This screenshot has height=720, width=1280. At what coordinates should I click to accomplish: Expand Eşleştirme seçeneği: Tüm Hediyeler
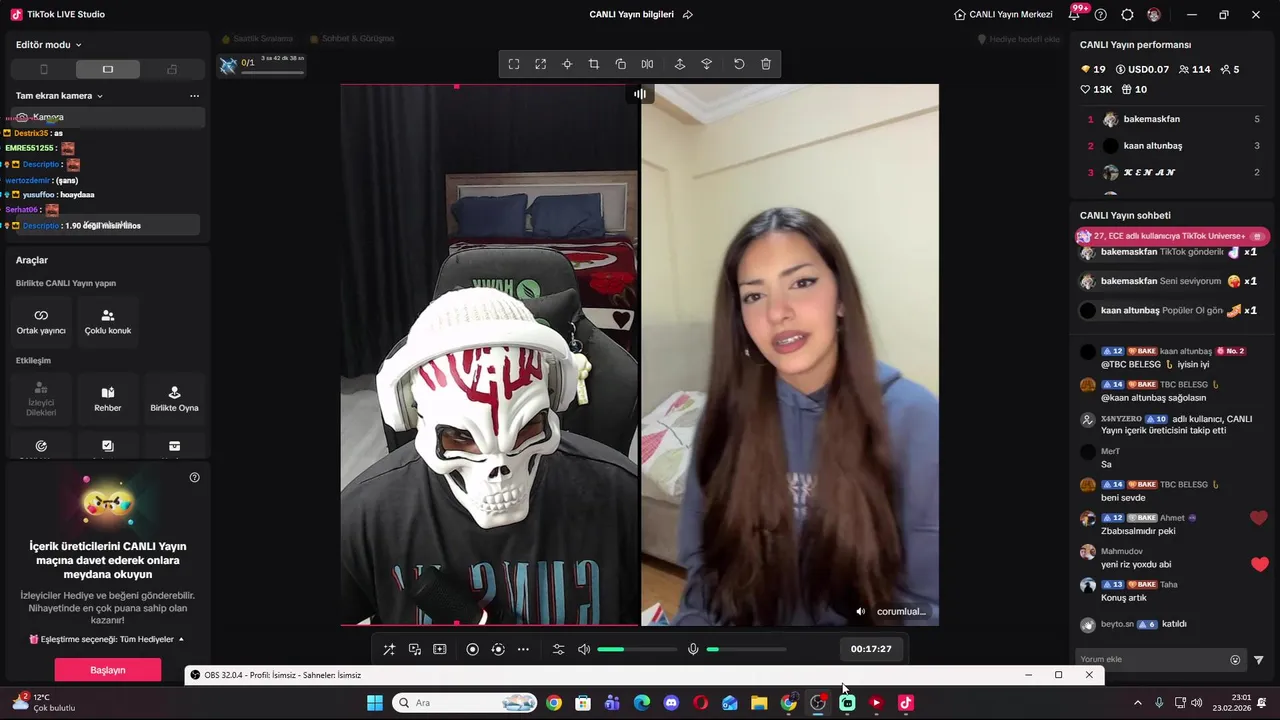(x=107, y=639)
